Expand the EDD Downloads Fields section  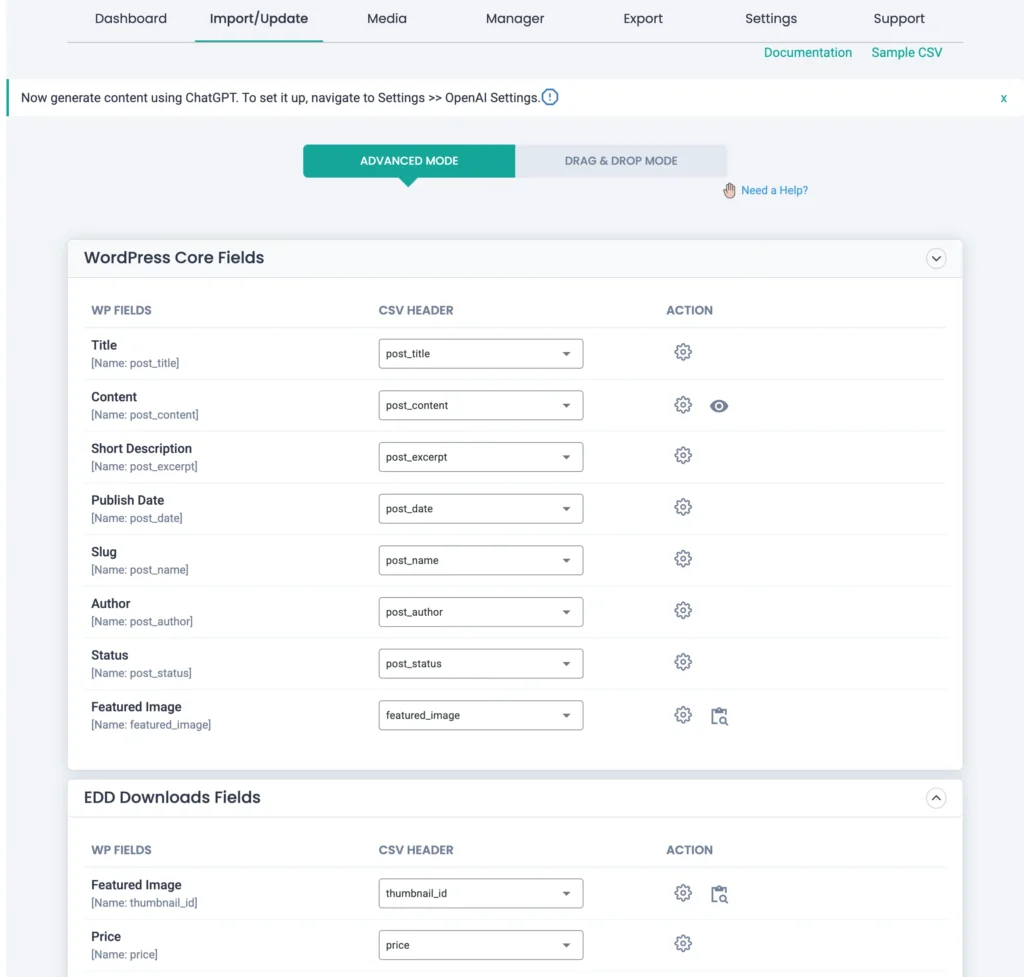[x=936, y=798]
